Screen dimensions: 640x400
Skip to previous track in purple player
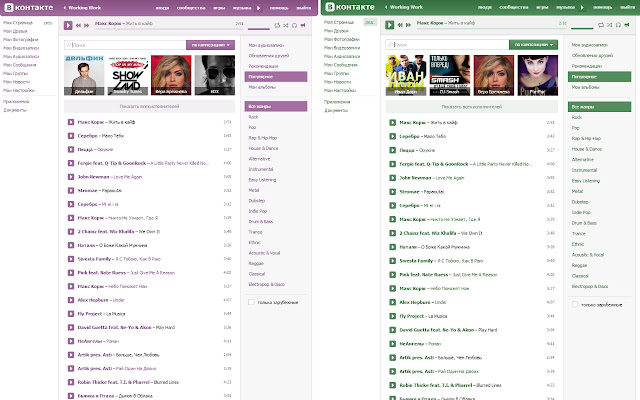[x=78, y=25]
